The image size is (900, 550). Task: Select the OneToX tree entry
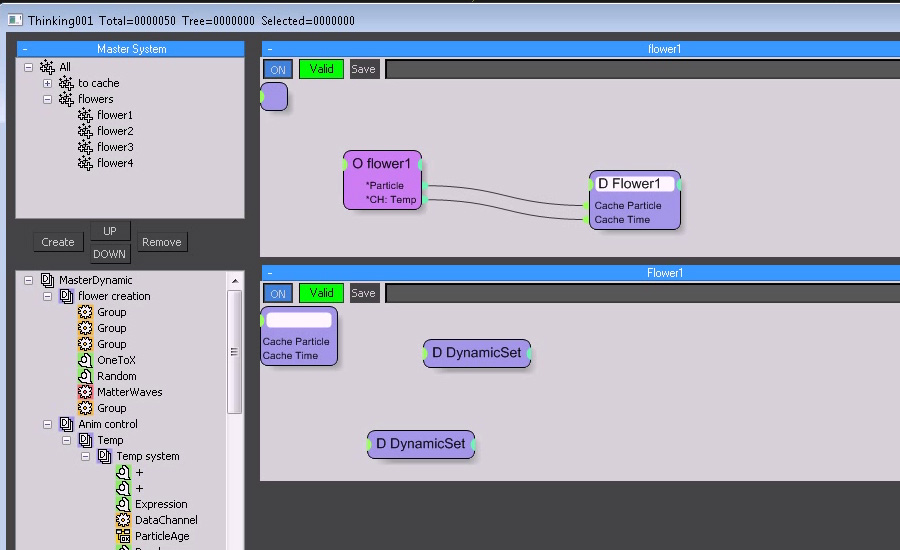click(x=117, y=360)
